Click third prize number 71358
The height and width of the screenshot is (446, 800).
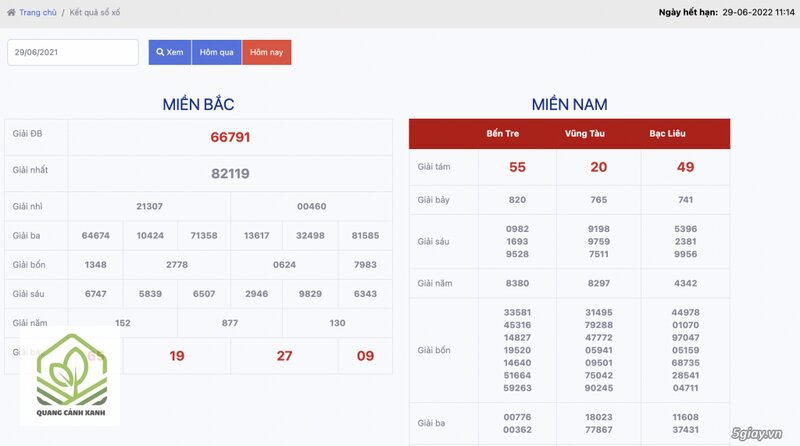tap(204, 235)
